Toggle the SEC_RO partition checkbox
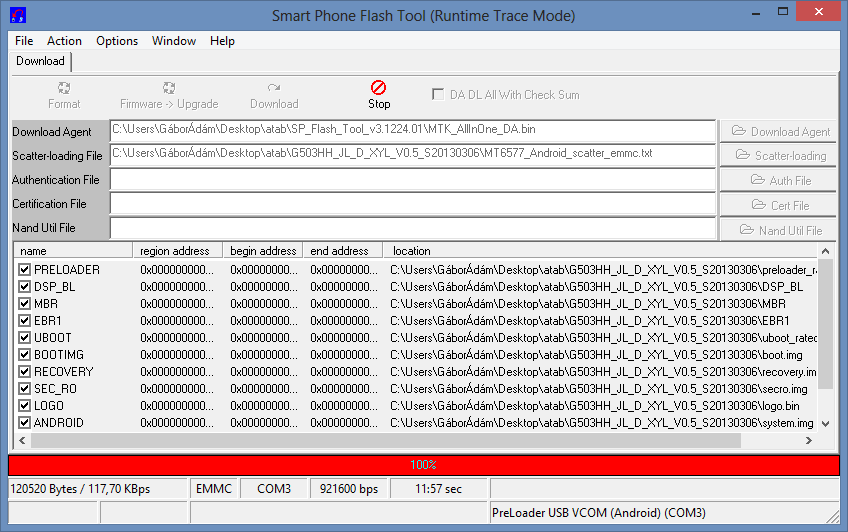The width and height of the screenshot is (848, 532). click(24, 388)
